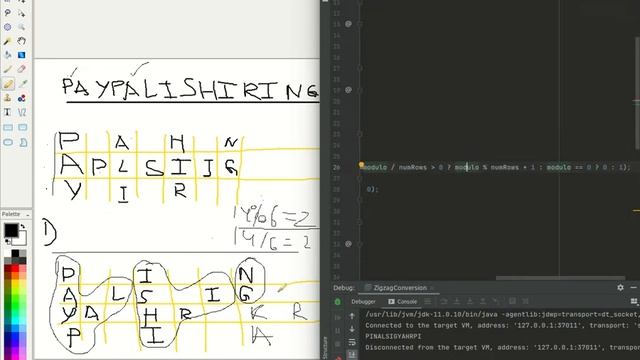Click the primary color swatch in Palette
640x360 pixels.
11,230
